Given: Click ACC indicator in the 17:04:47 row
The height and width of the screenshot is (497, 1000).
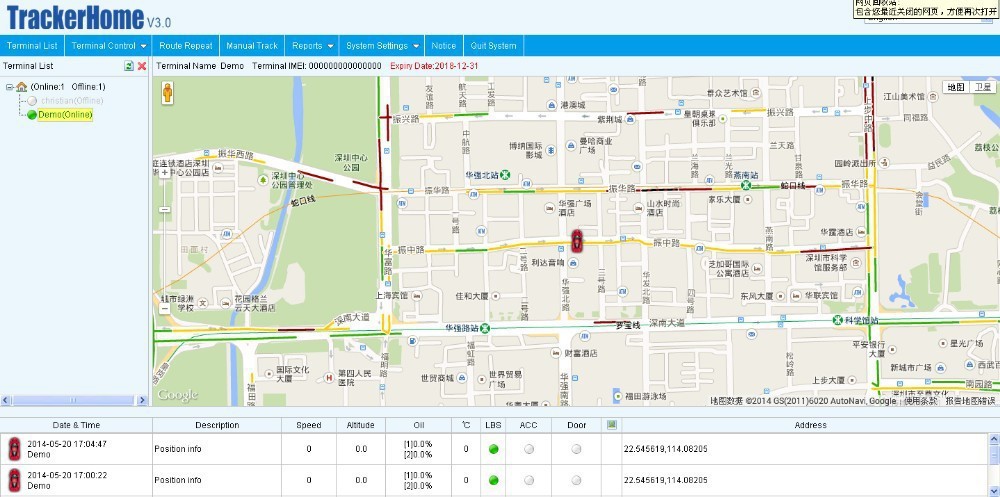Looking at the screenshot, I should (x=529, y=449).
